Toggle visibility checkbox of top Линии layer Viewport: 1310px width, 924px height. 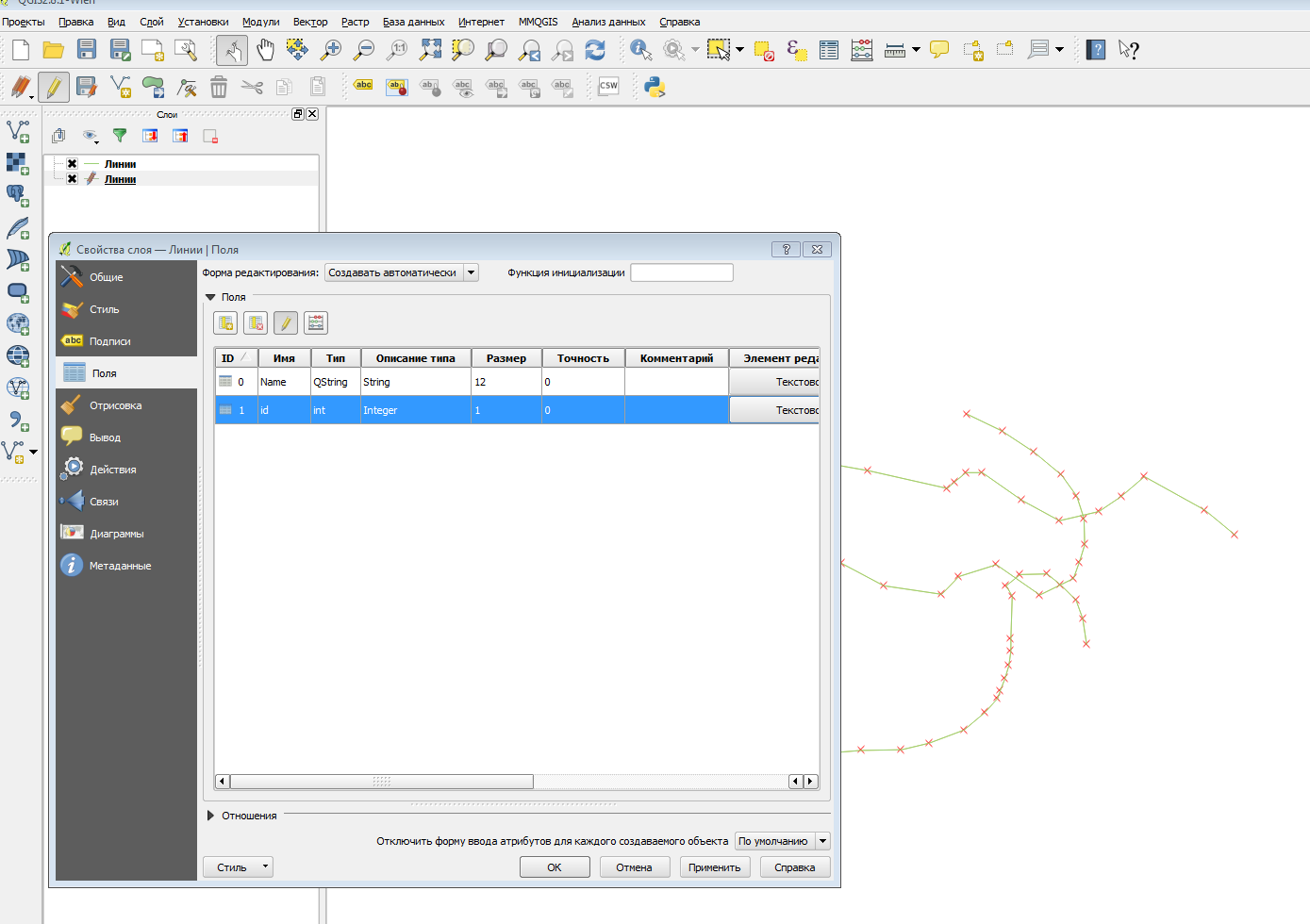(73, 164)
